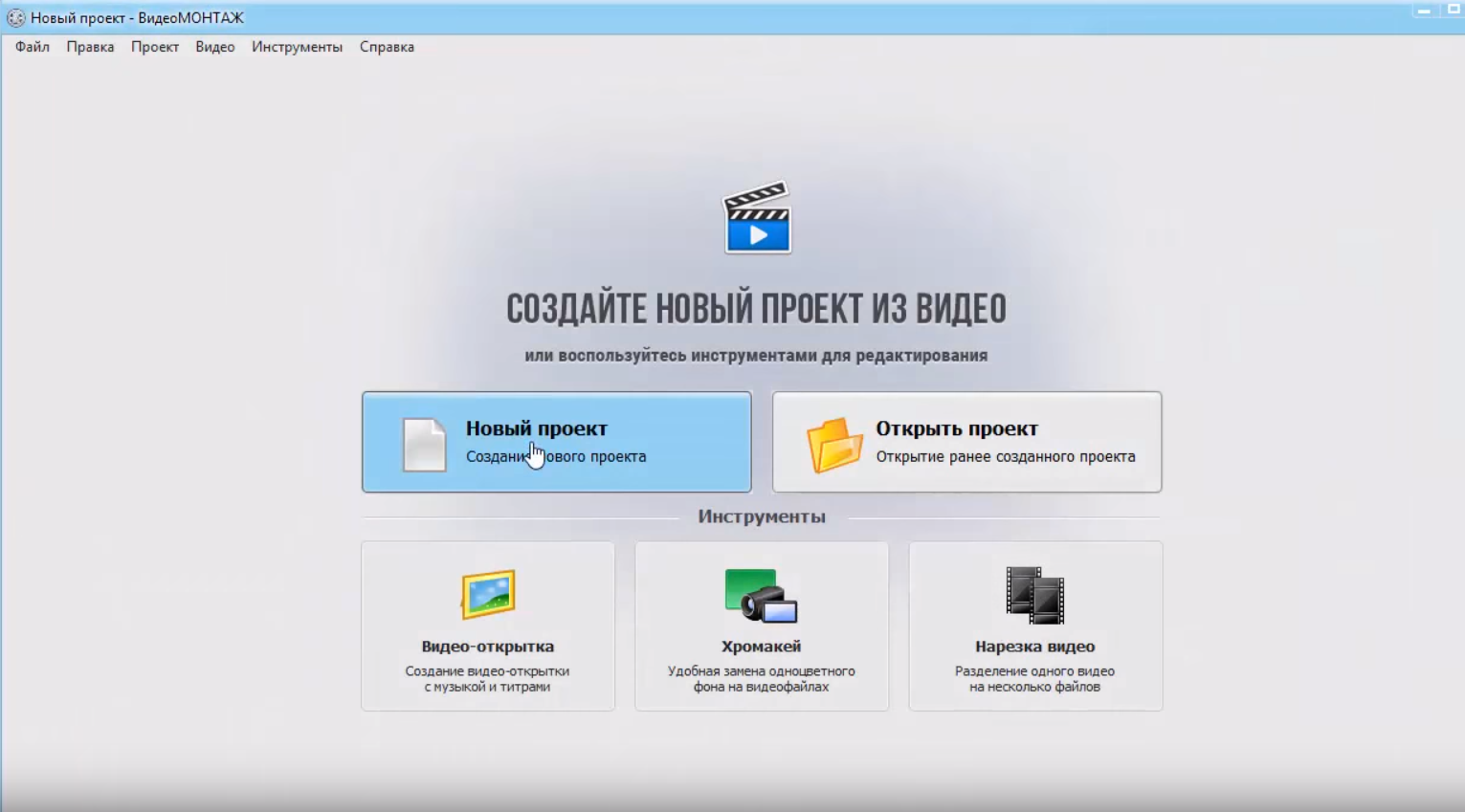Open the Видео menu
Image resolution: width=1465 pixels, height=812 pixels.
click(x=214, y=47)
